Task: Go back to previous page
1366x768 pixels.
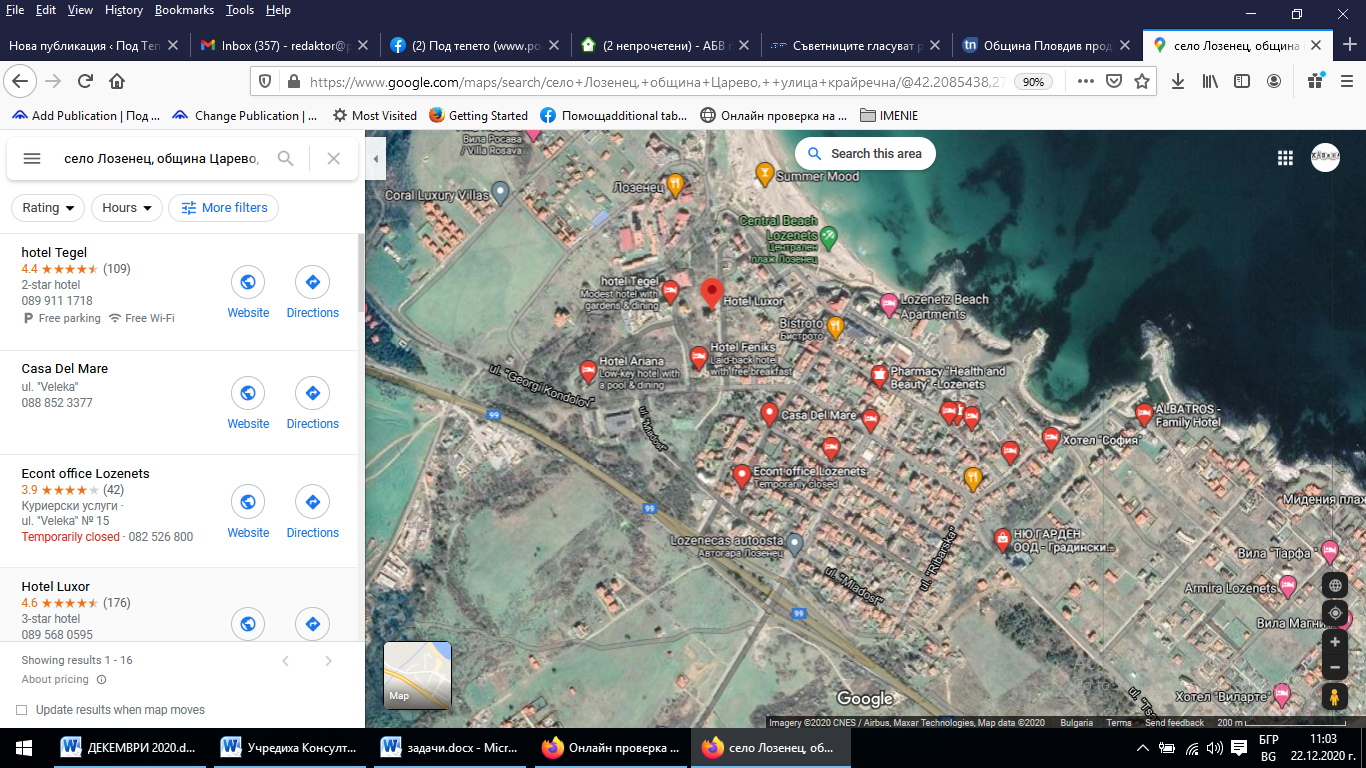Action: click(20, 81)
